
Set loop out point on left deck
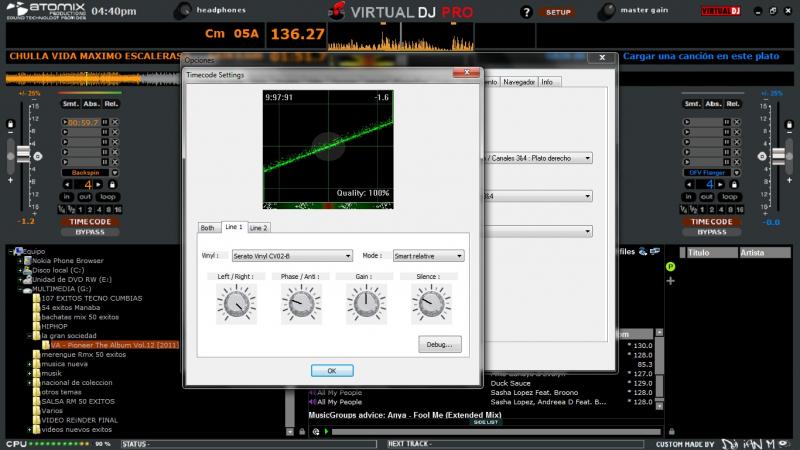click(85, 196)
